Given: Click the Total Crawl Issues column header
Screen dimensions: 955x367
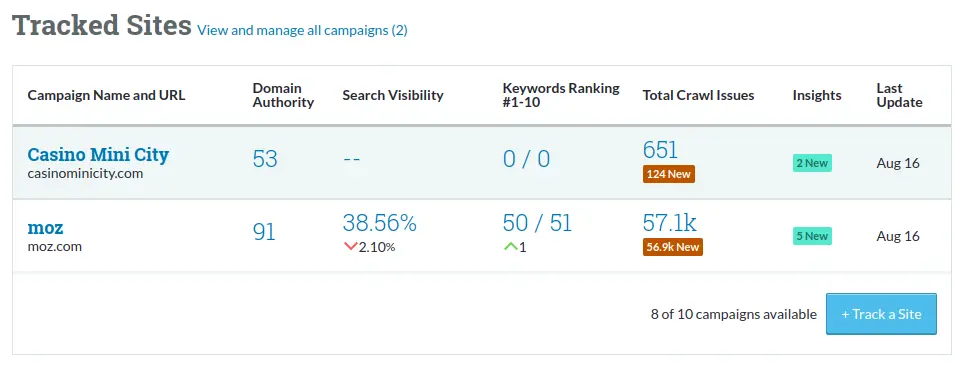Looking at the screenshot, I should [x=699, y=96].
